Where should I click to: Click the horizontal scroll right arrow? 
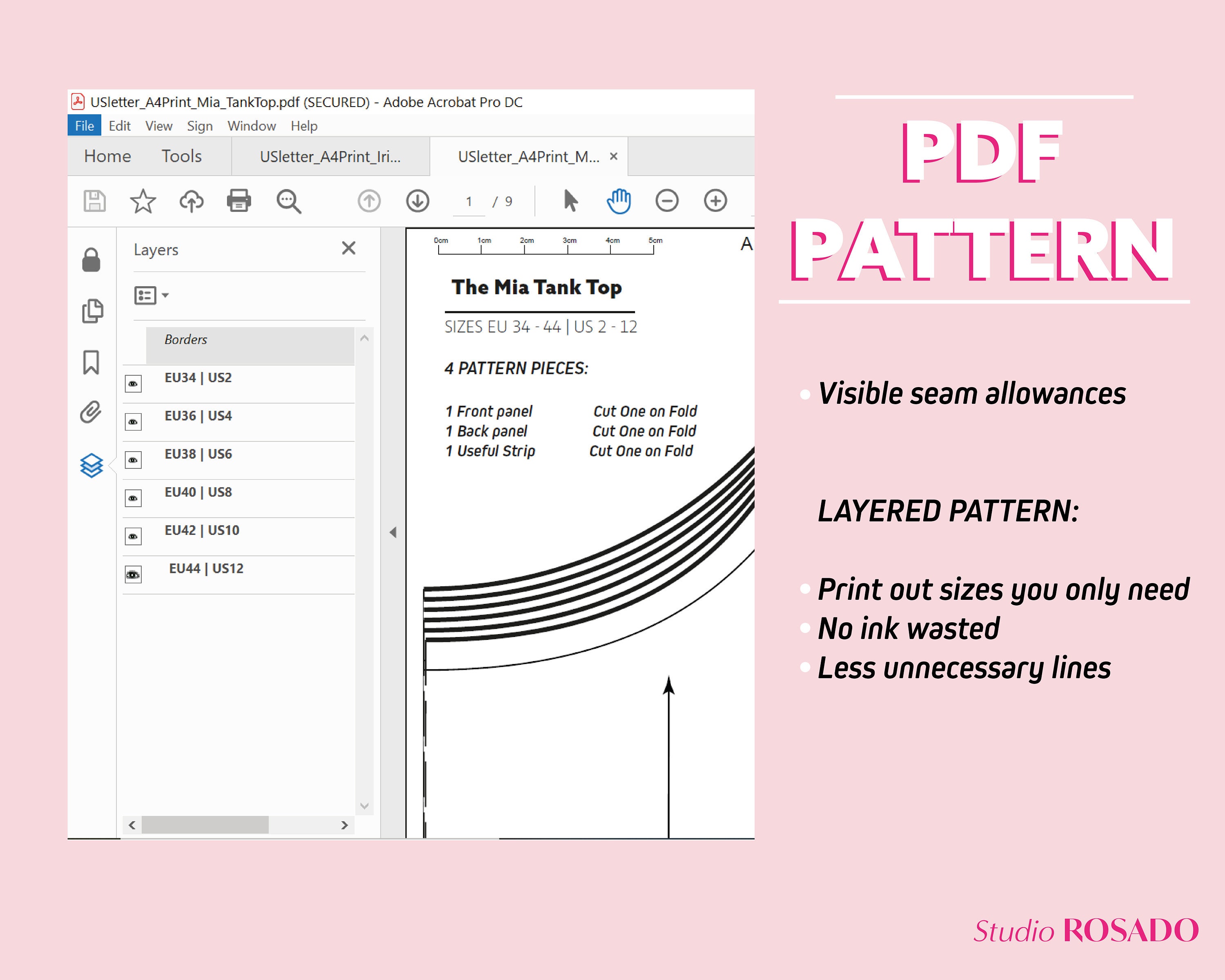click(x=344, y=825)
